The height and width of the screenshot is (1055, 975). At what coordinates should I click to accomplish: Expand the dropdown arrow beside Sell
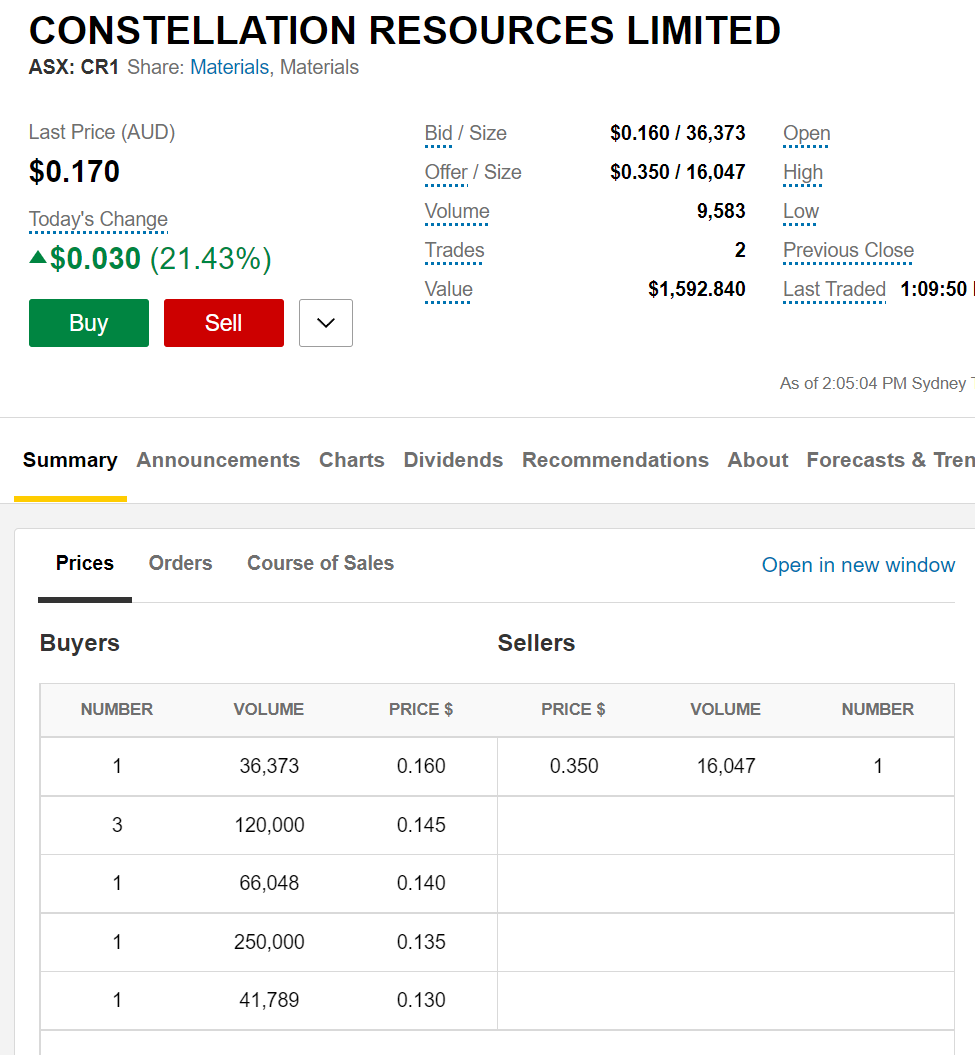(x=326, y=323)
